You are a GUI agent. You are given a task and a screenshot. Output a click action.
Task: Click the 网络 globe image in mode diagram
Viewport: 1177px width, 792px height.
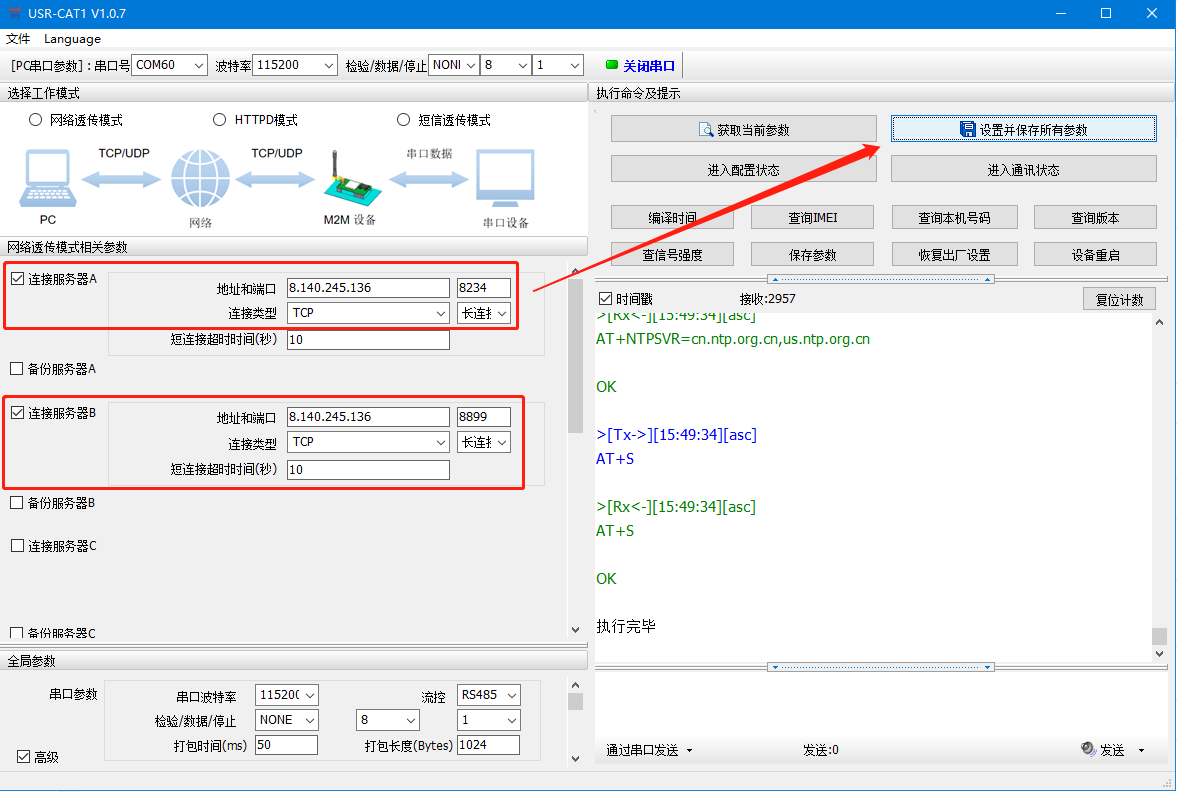point(200,180)
